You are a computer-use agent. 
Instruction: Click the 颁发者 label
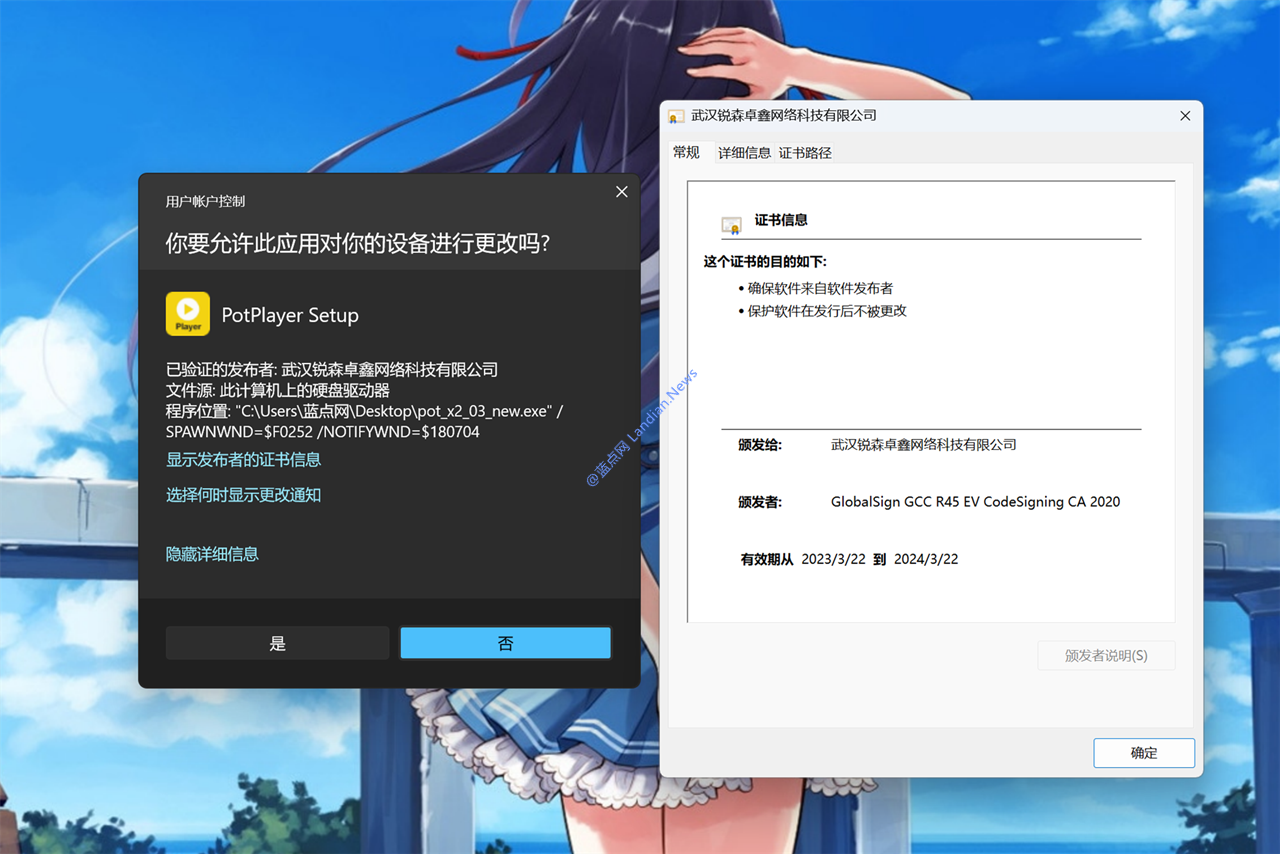point(760,502)
